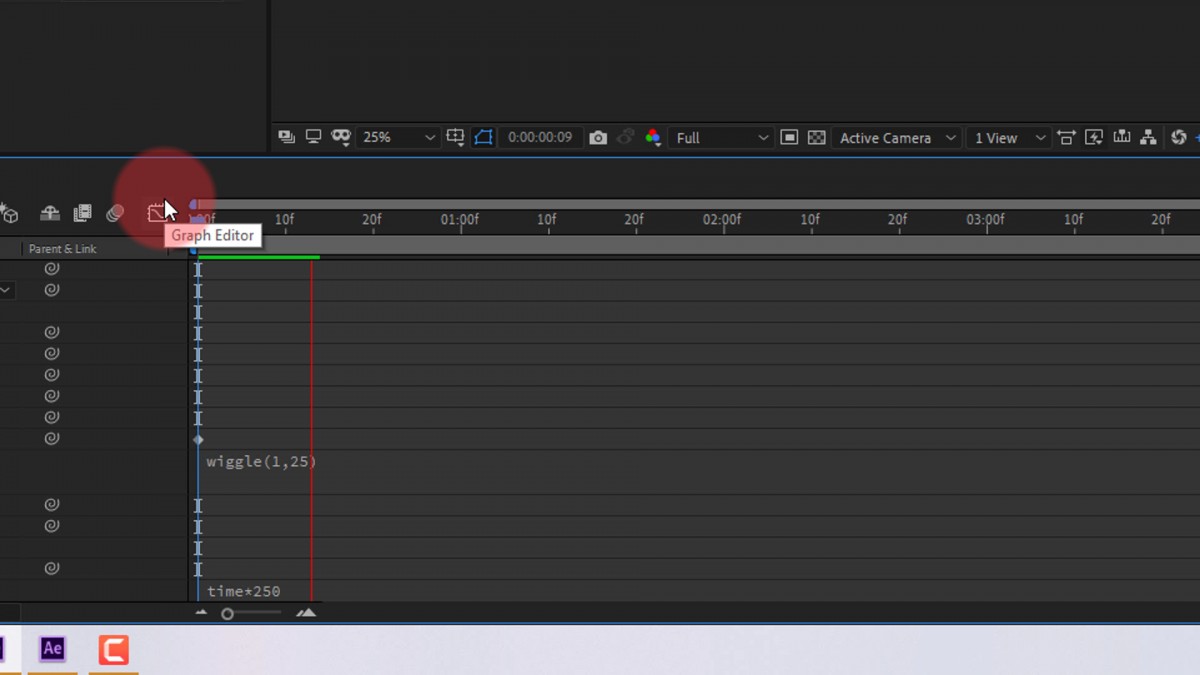
Task: Click the pick whip in the wiggle keyframe row
Action: point(52,438)
